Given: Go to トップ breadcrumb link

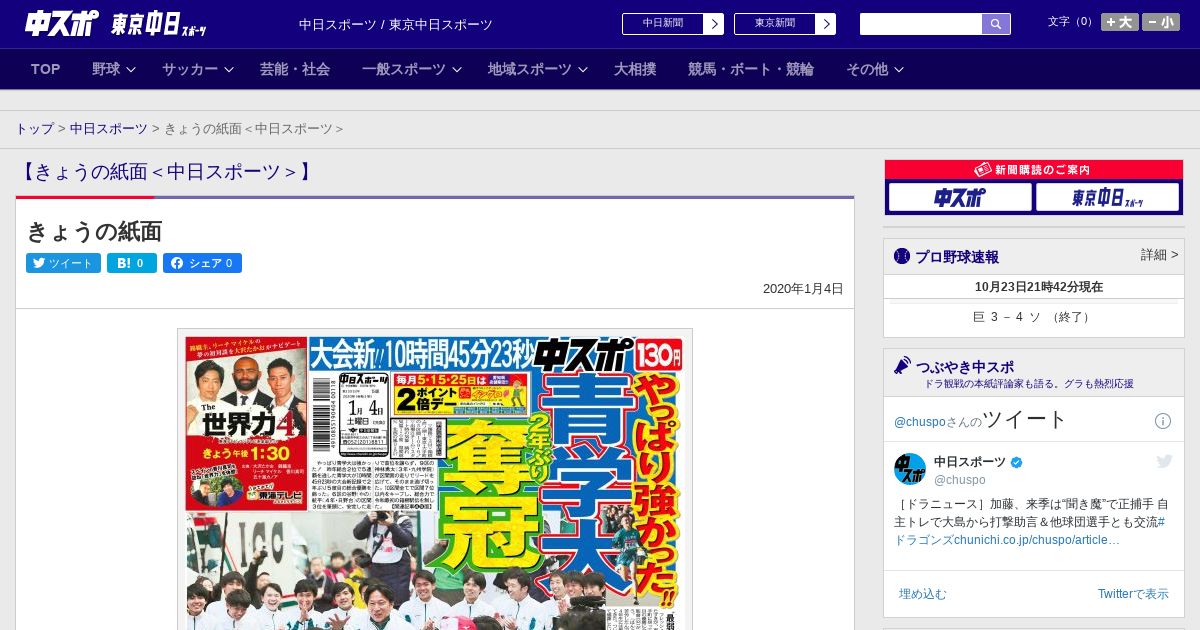Looking at the screenshot, I should point(34,129).
